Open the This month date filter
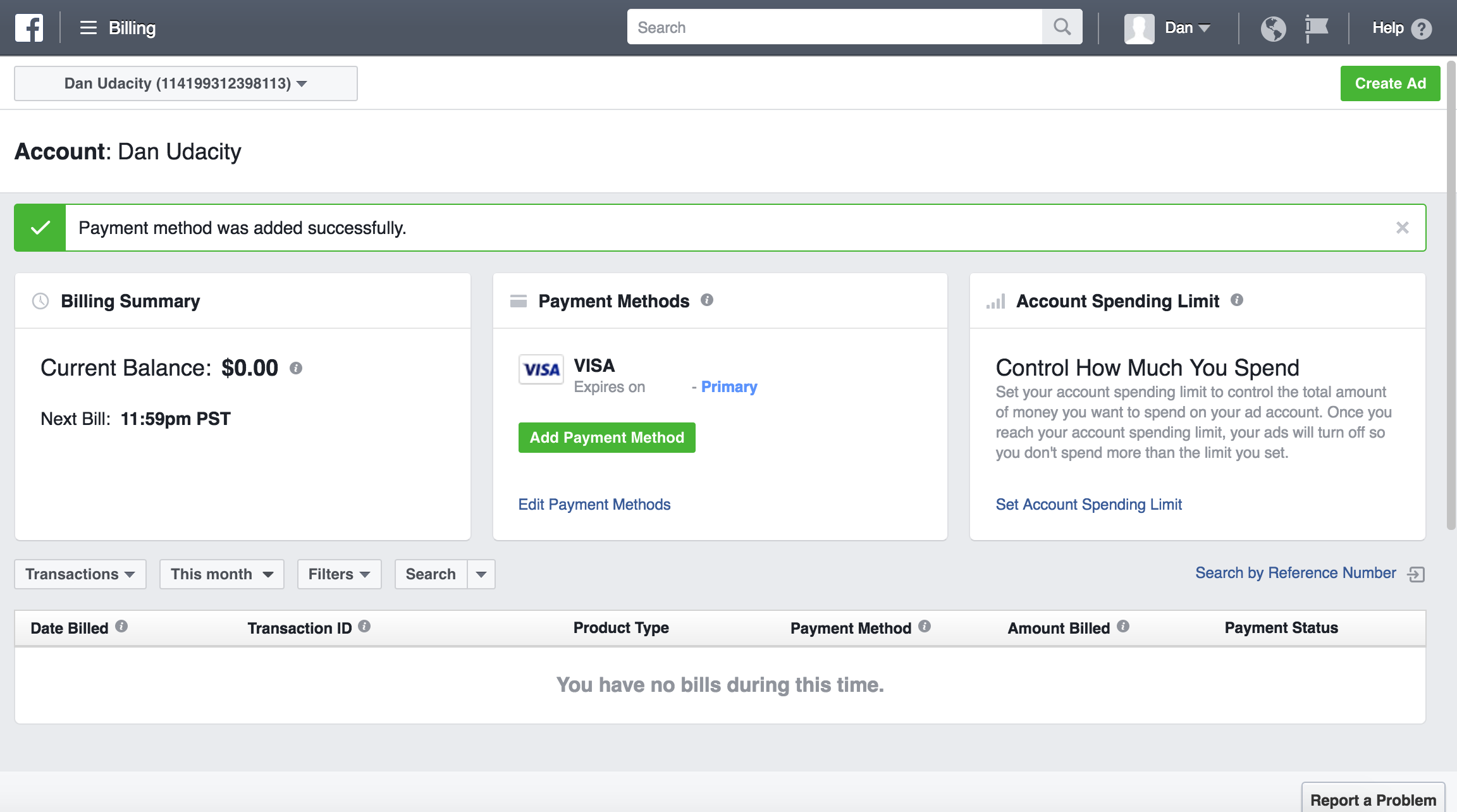This screenshot has width=1457, height=812. [221, 574]
